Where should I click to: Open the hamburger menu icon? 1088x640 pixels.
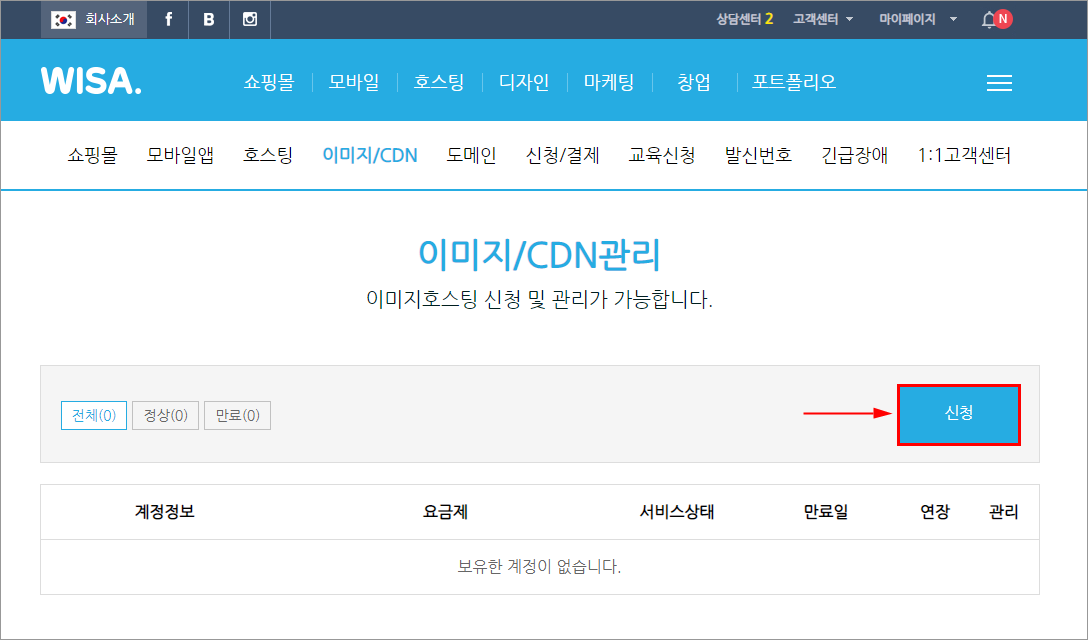click(x=999, y=83)
